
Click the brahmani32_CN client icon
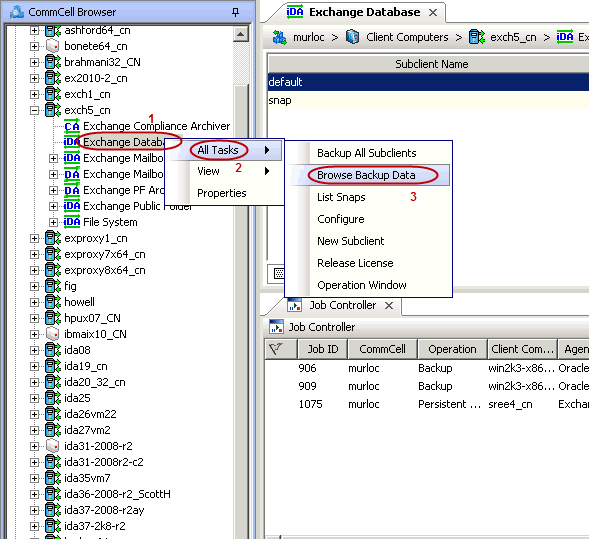click(x=53, y=62)
